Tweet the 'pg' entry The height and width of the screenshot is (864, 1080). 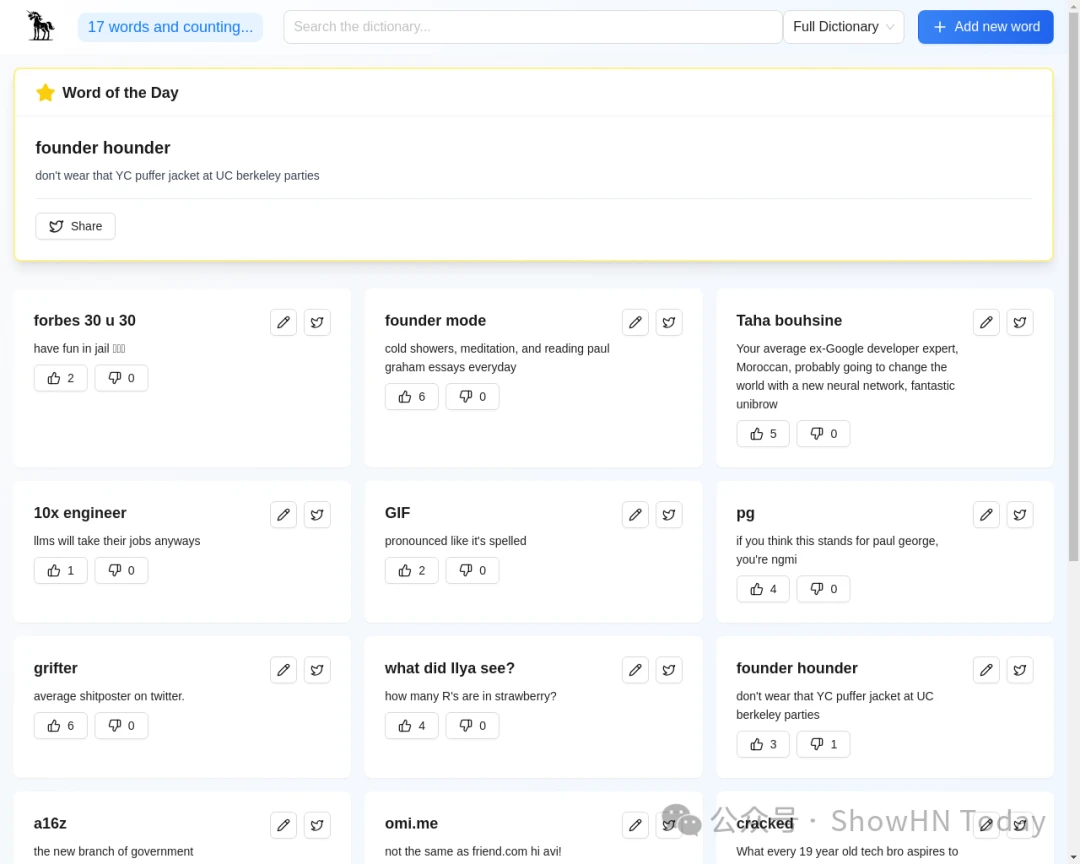click(x=1020, y=514)
